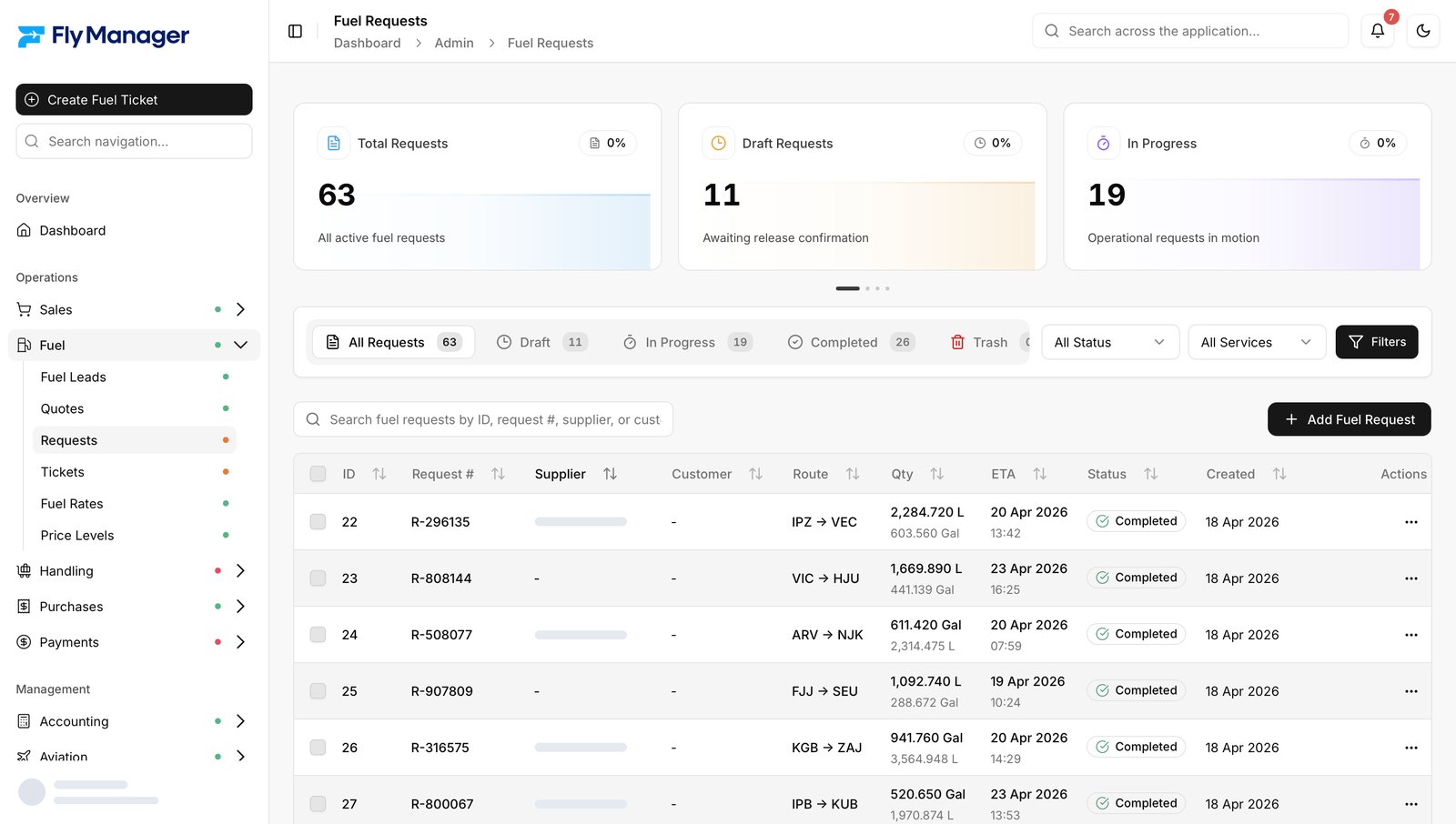Open the All Services dropdown
The height and width of the screenshot is (824, 1456).
click(1257, 342)
